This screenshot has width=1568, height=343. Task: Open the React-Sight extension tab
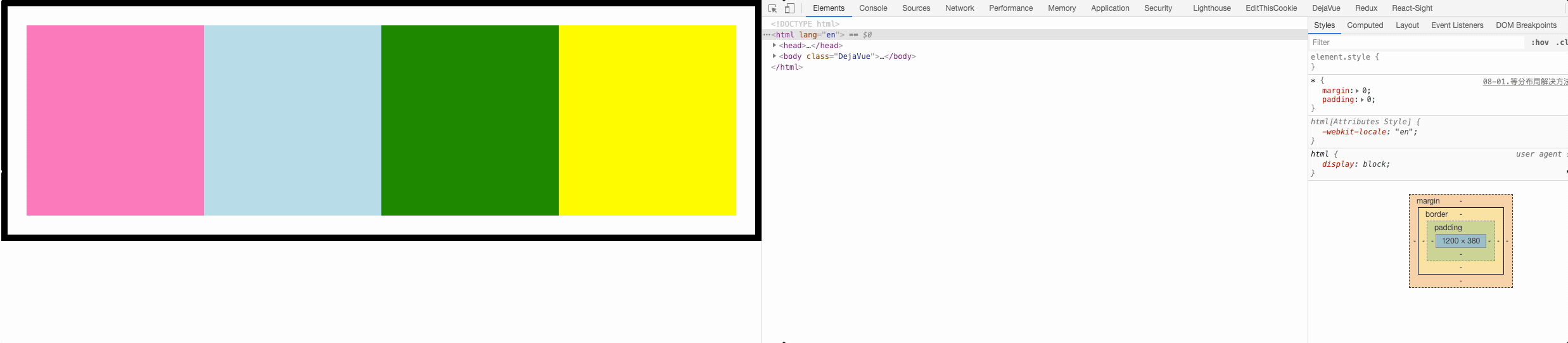coord(1412,8)
